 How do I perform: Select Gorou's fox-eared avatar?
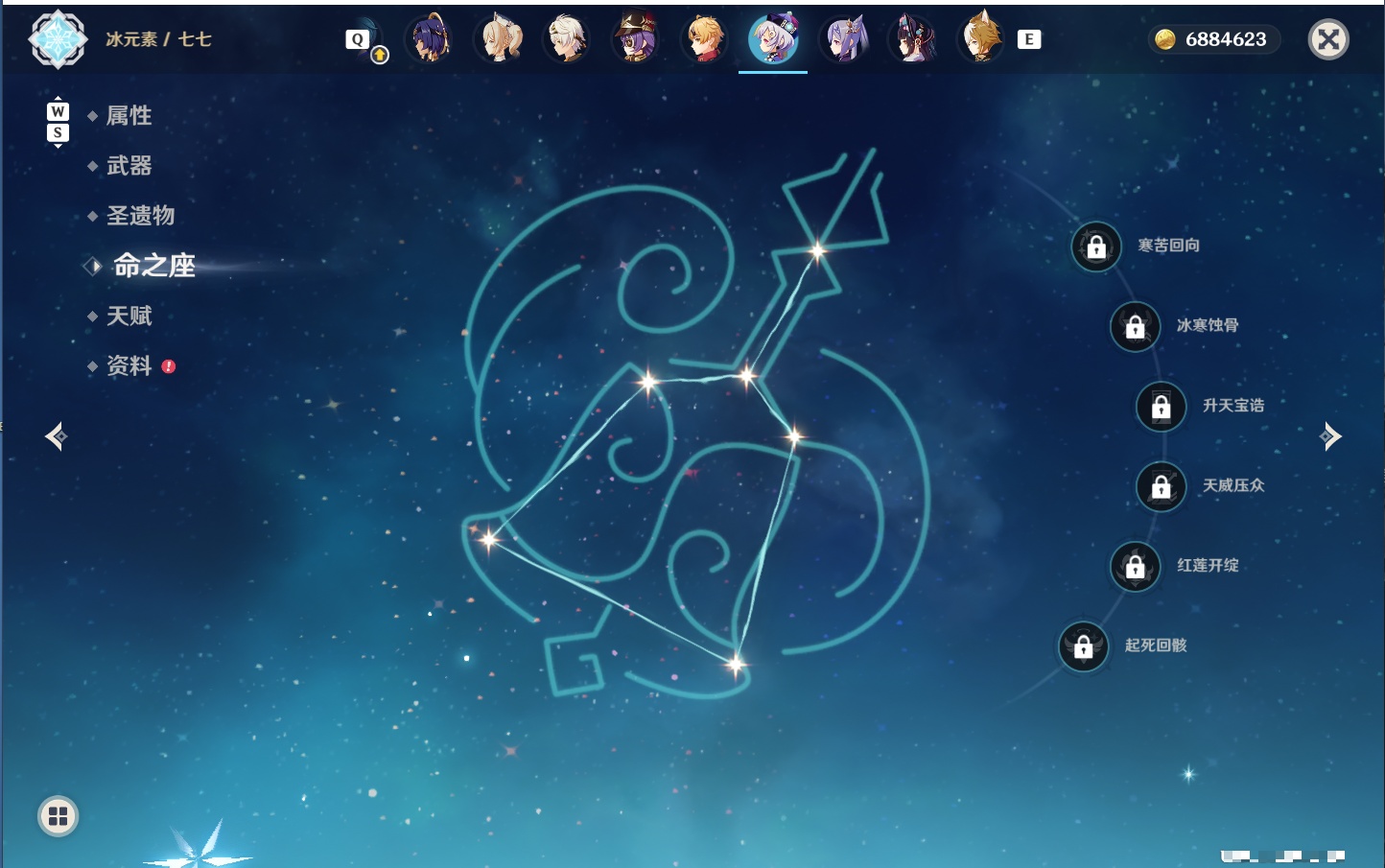(x=981, y=39)
